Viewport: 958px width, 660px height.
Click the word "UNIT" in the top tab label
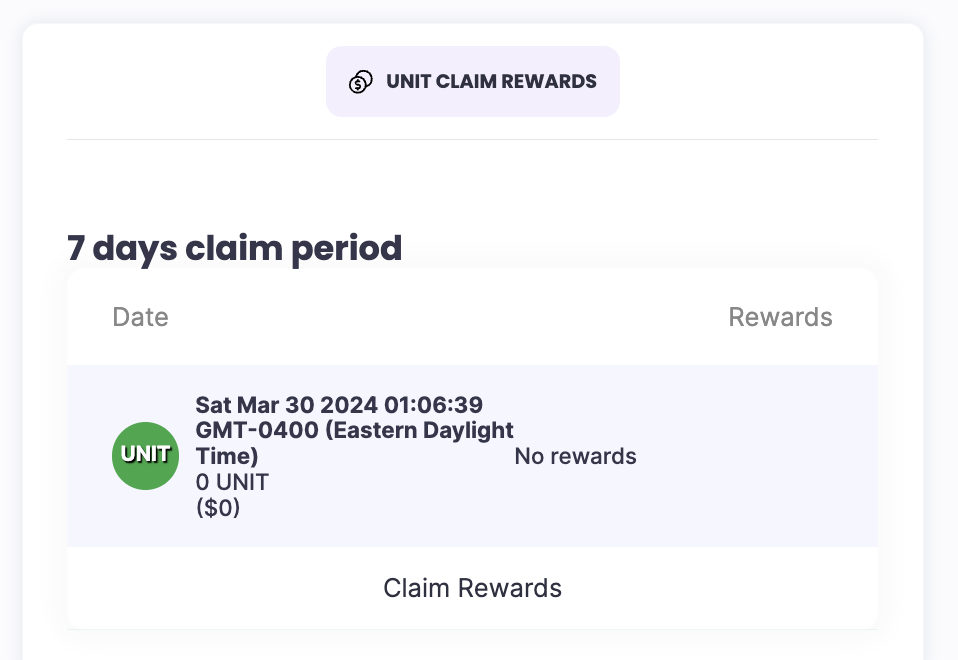408,82
